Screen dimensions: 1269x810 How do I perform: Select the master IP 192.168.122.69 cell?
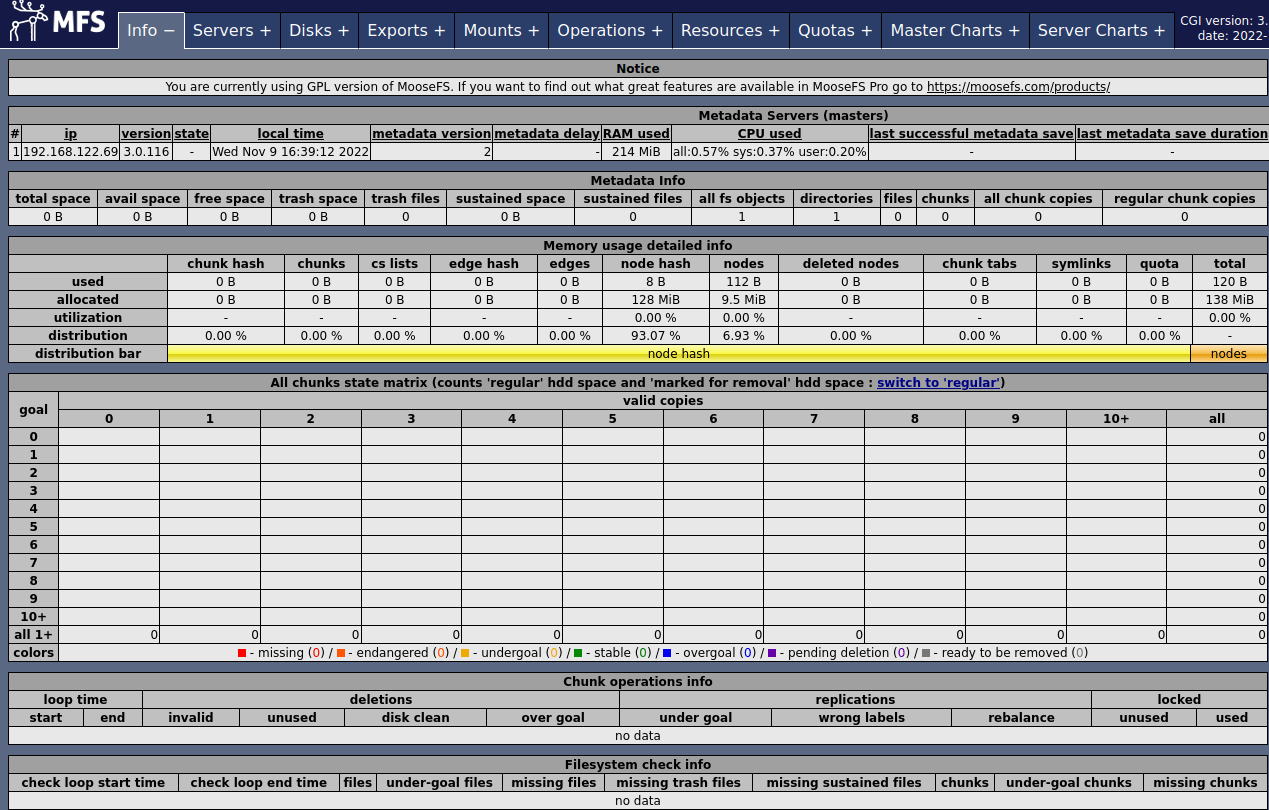(x=70, y=152)
